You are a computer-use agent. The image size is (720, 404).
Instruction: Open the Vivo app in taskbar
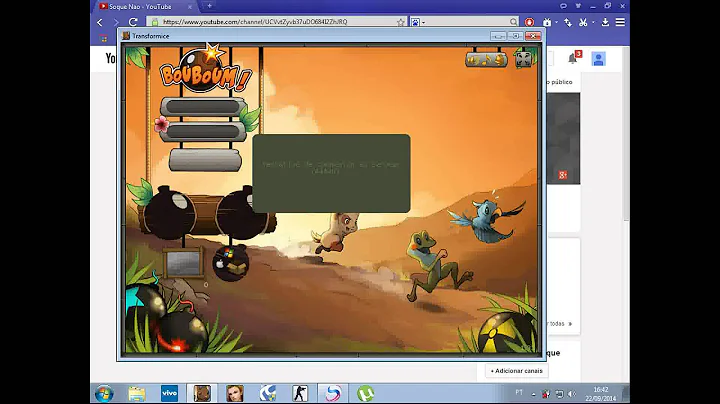tap(169, 393)
